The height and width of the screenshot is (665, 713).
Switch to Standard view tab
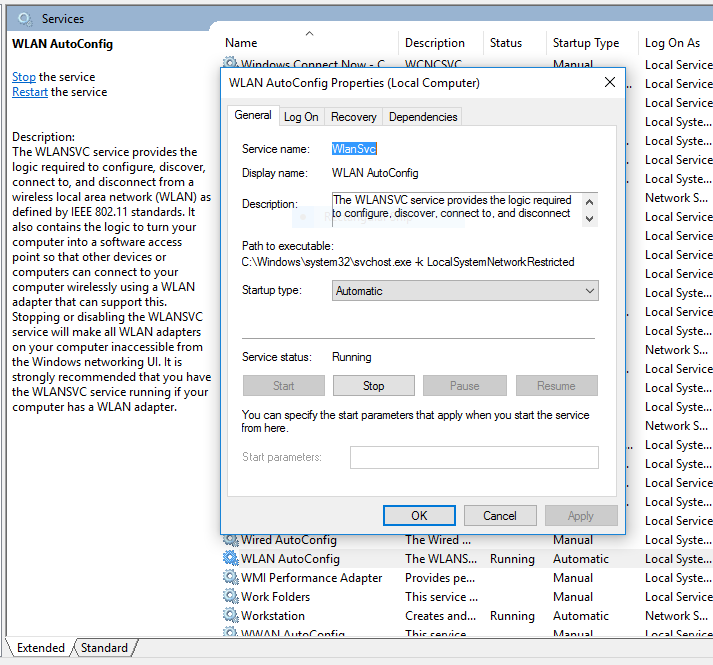pyautogui.click(x=104, y=648)
